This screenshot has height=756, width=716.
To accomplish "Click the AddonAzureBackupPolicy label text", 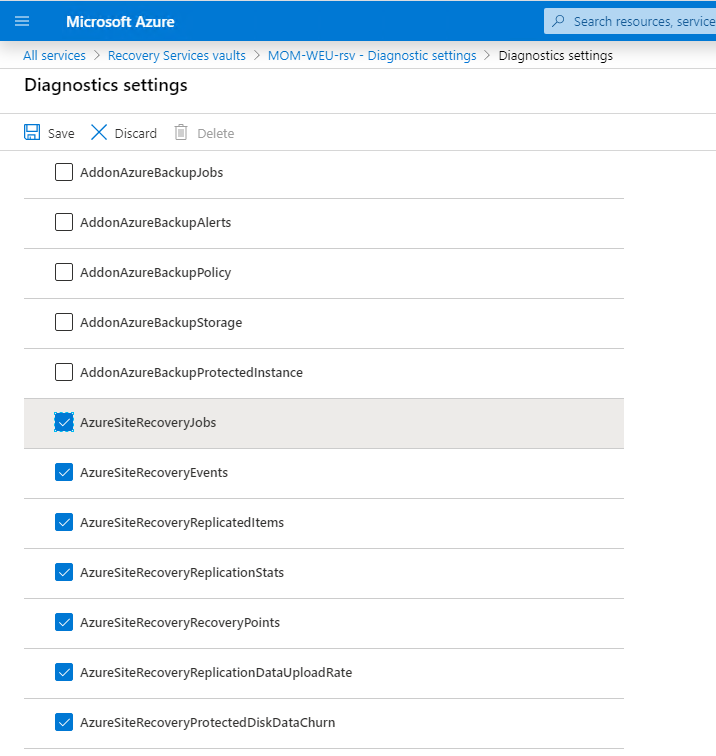I will pyautogui.click(x=155, y=273).
